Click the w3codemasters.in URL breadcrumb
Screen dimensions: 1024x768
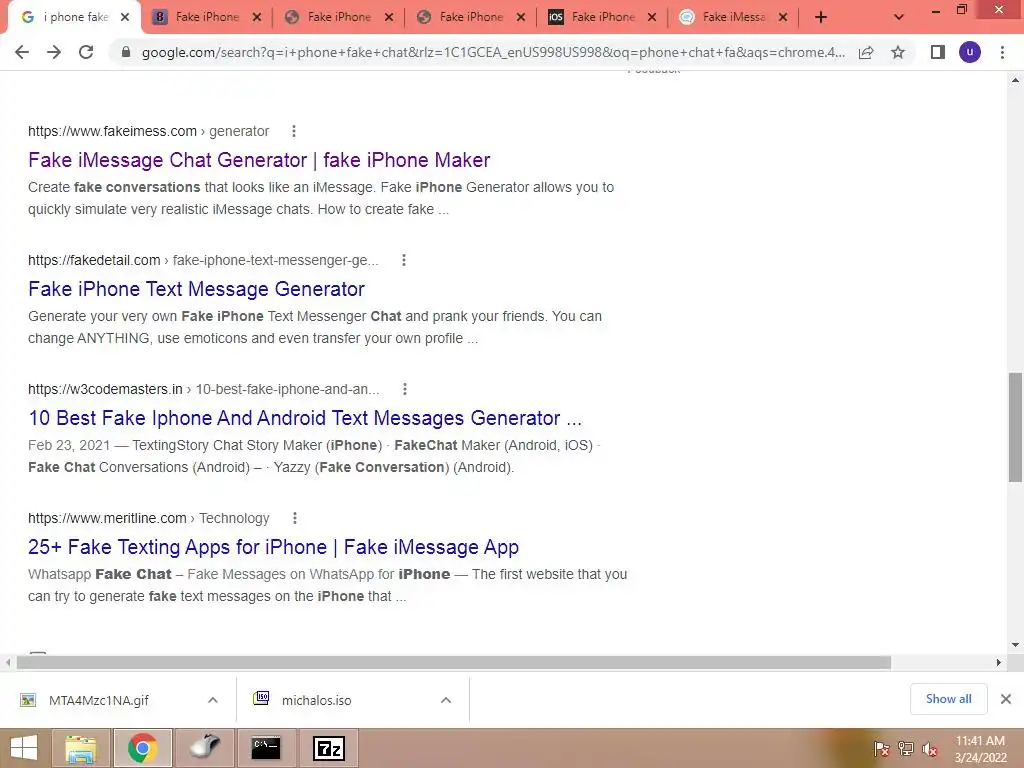pos(204,389)
